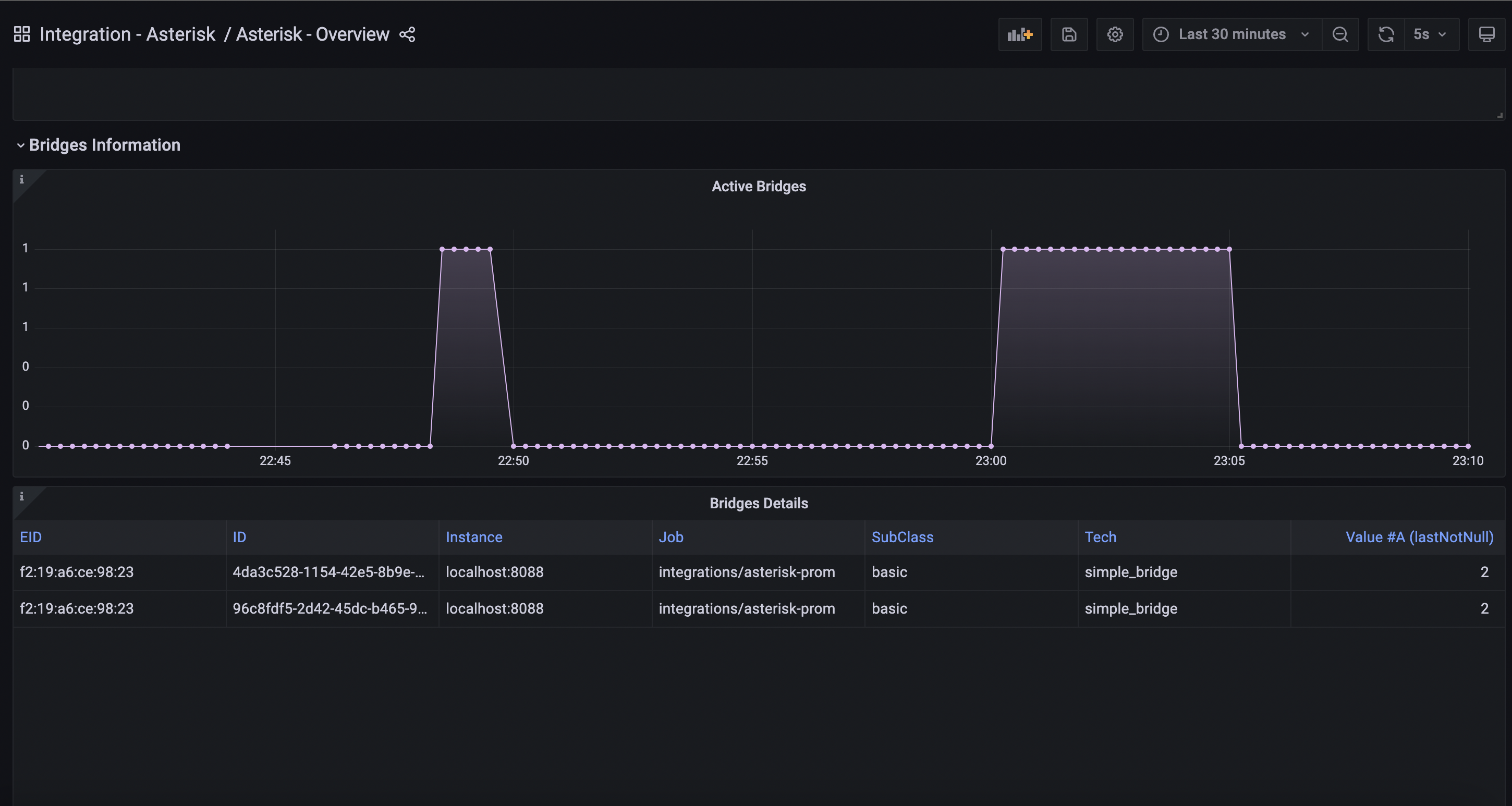Click the zoom out time range icon
The height and width of the screenshot is (806, 1512).
coord(1340,34)
